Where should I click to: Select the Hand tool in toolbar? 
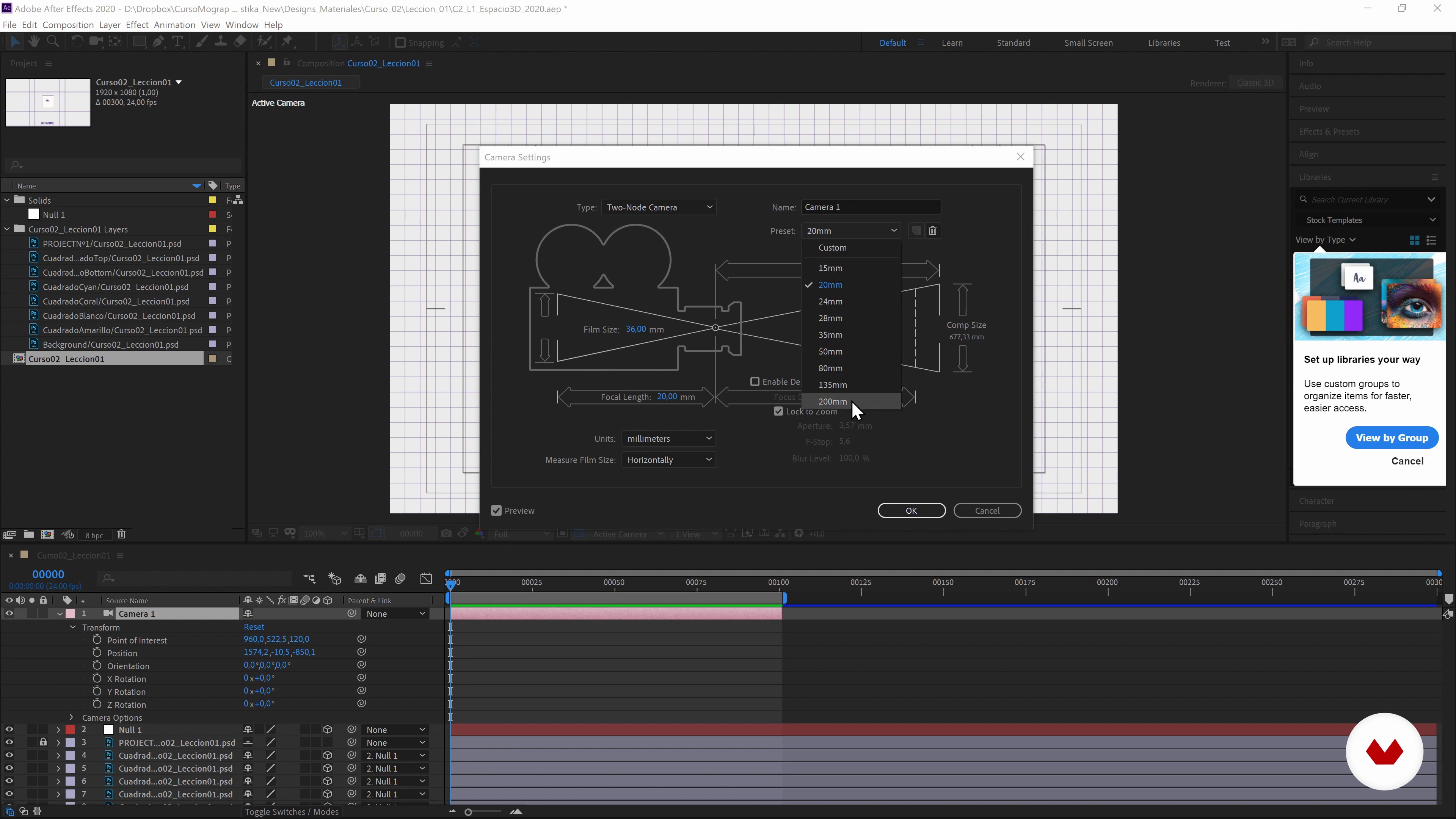pos(34,41)
